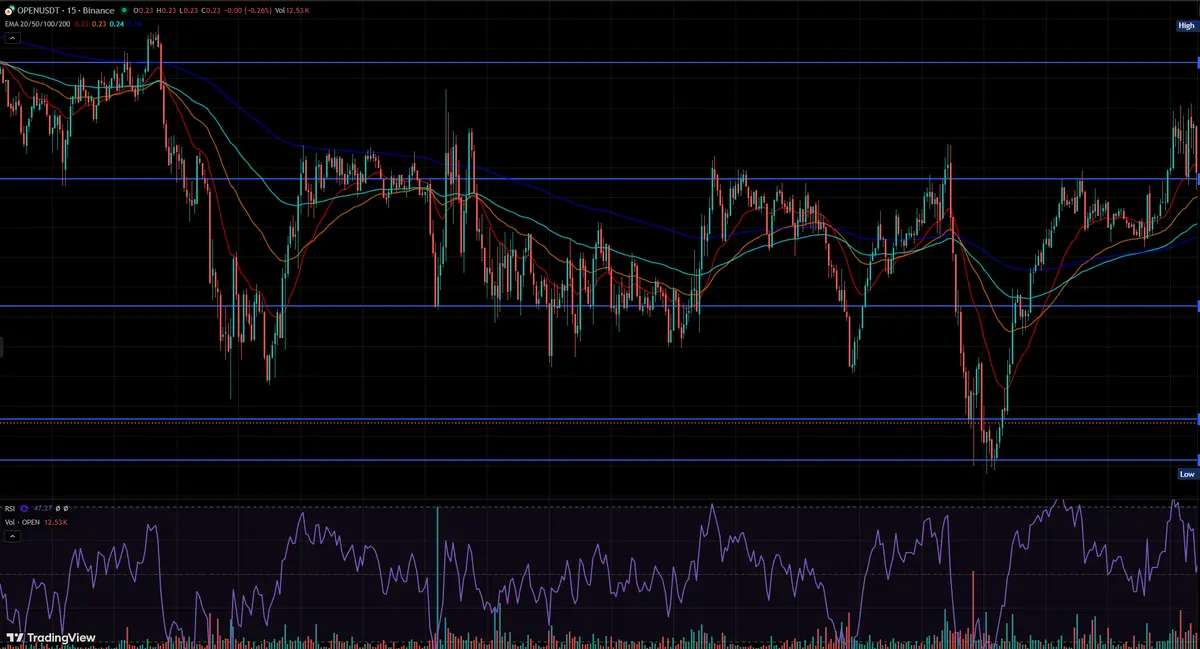The height and width of the screenshot is (649, 1200).
Task: Select the RSI indicator label
Action: (x=9, y=508)
